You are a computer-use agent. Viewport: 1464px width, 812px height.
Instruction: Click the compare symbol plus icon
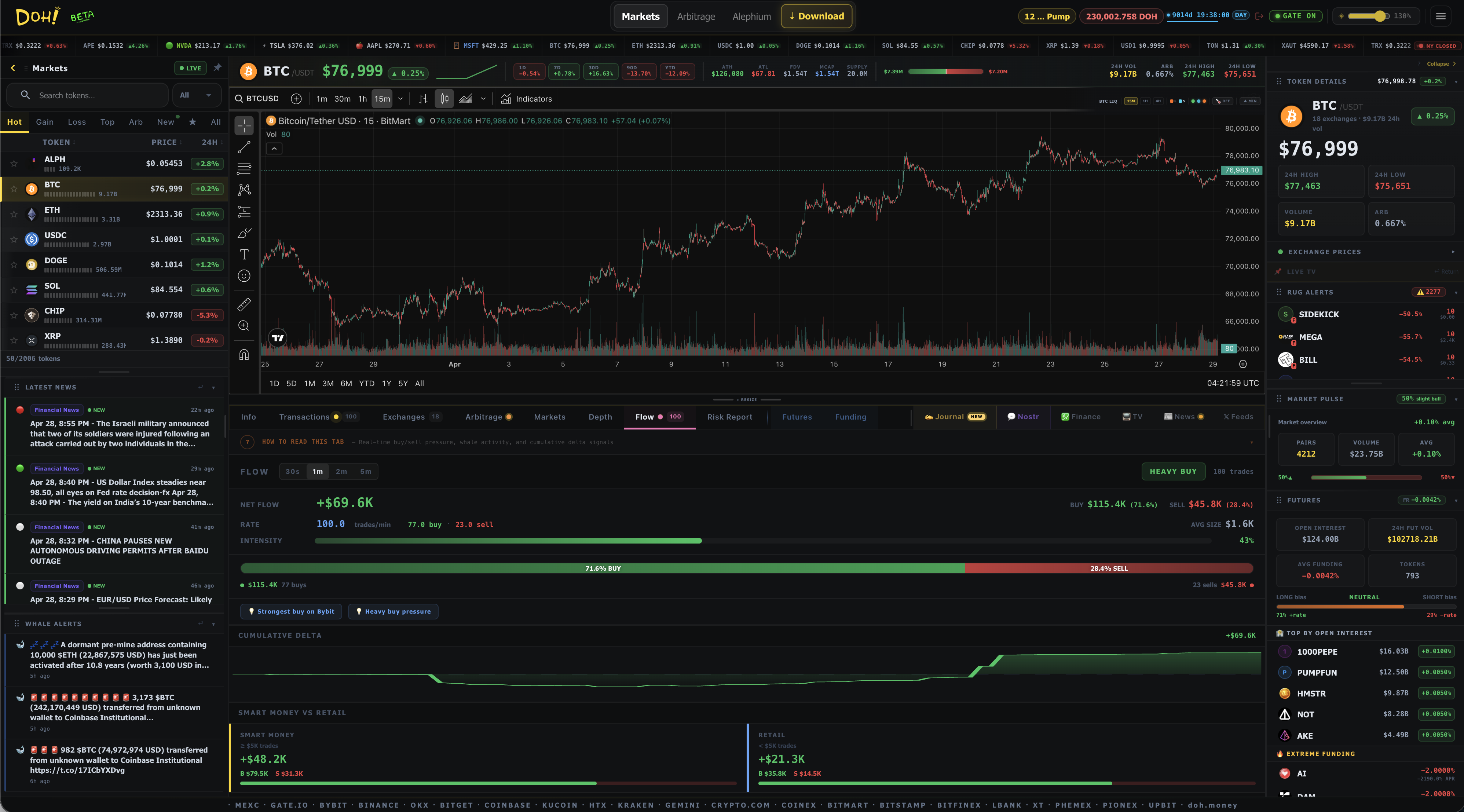click(296, 99)
